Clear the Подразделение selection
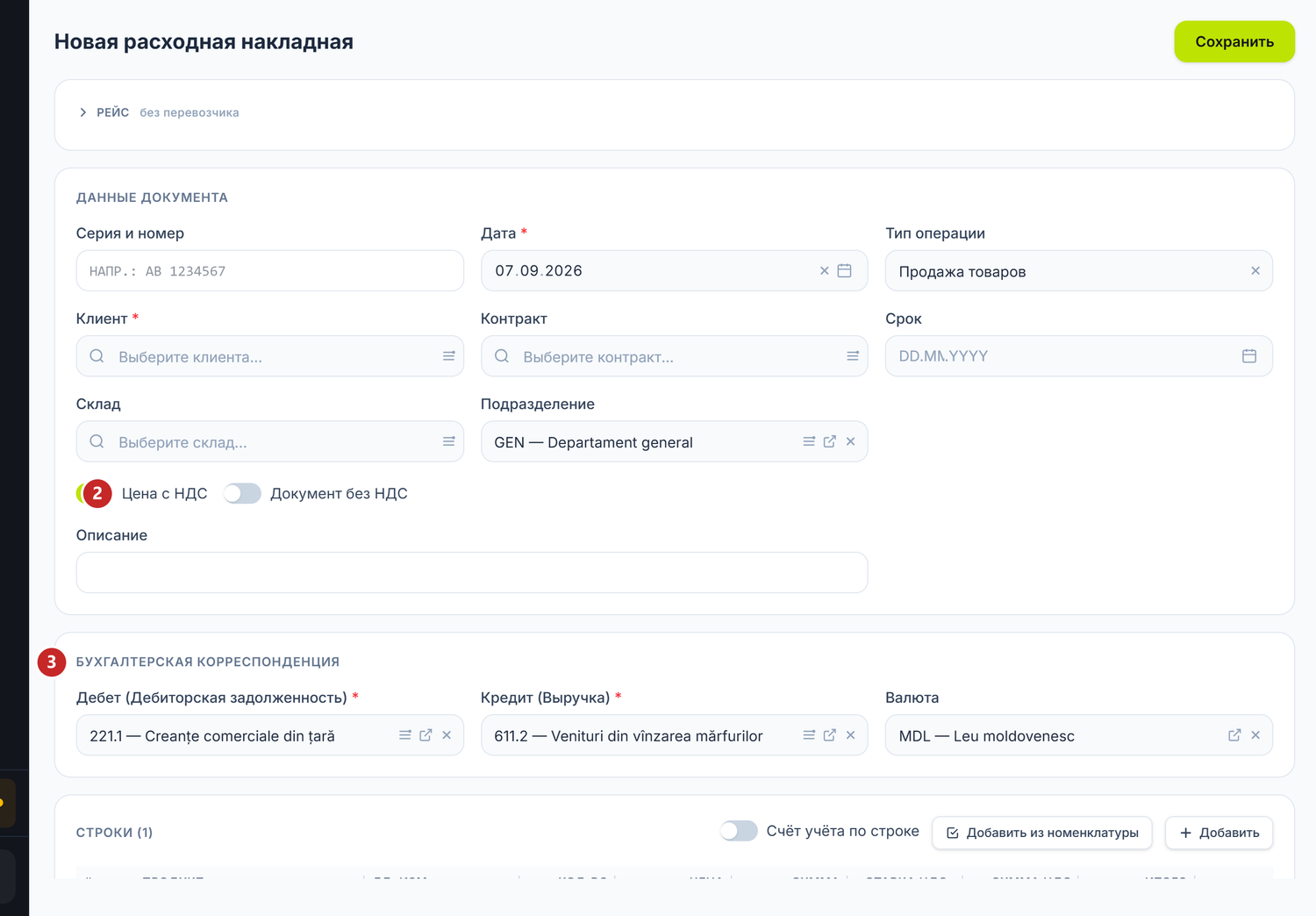This screenshot has width=1316, height=916. tap(850, 441)
